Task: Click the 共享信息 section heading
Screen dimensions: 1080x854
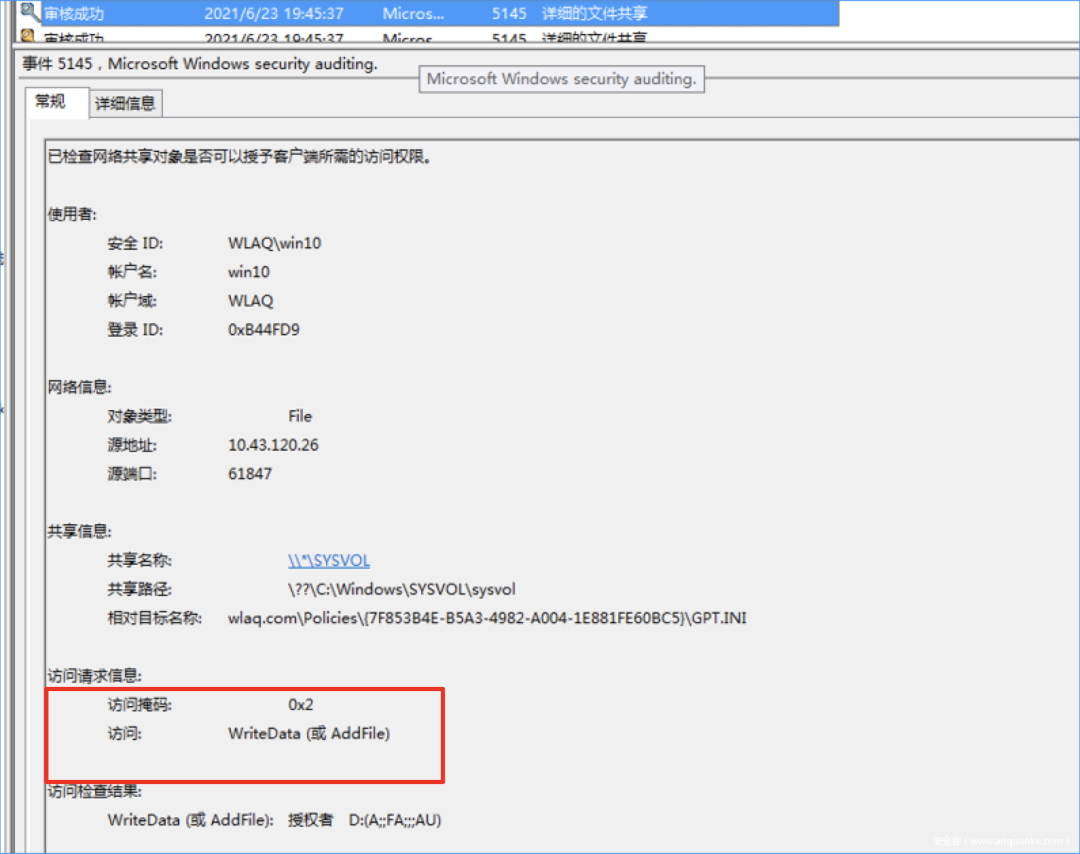Action: pos(80,532)
